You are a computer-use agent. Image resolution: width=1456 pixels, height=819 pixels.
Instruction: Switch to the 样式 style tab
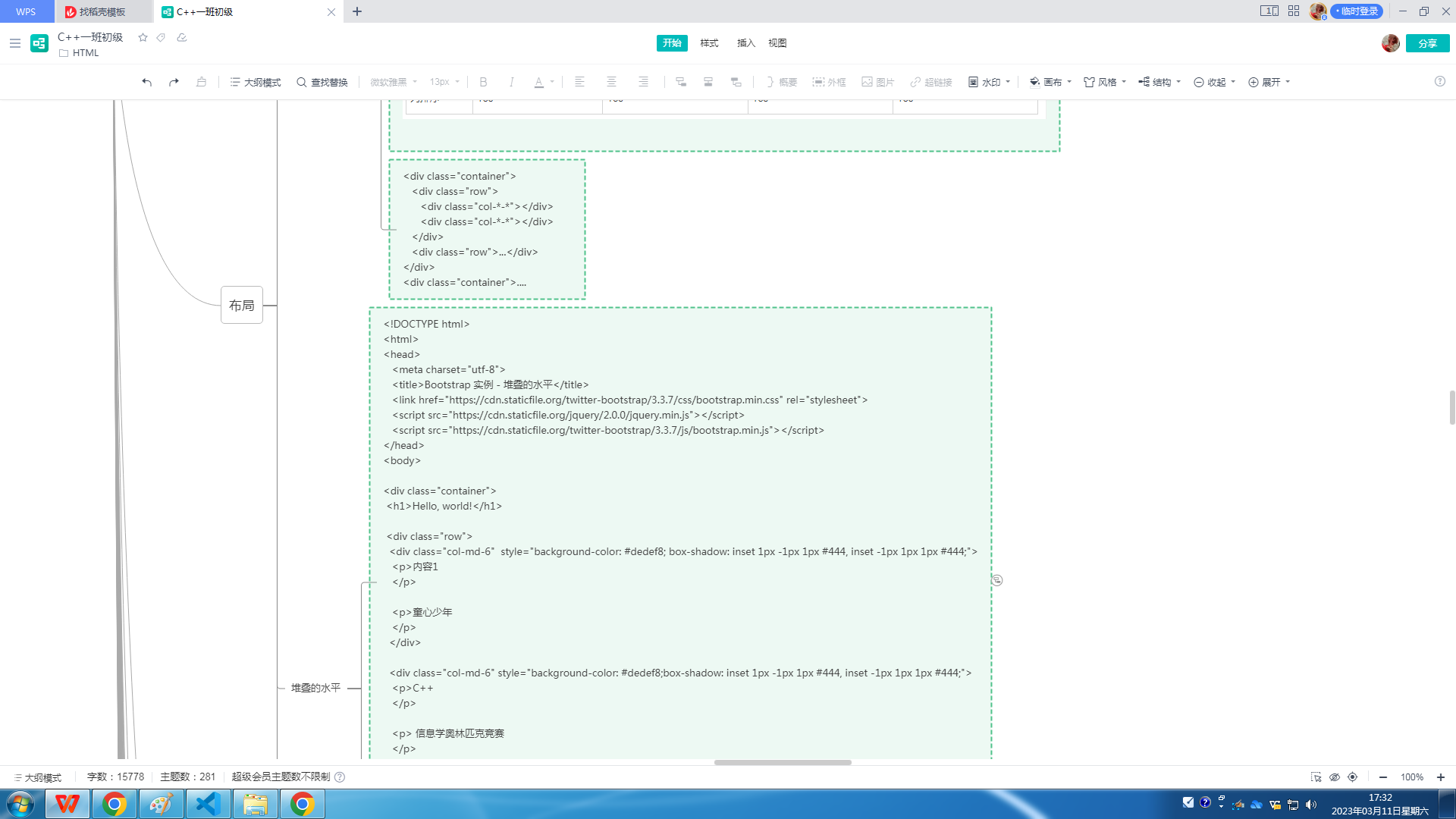coord(709,43)
